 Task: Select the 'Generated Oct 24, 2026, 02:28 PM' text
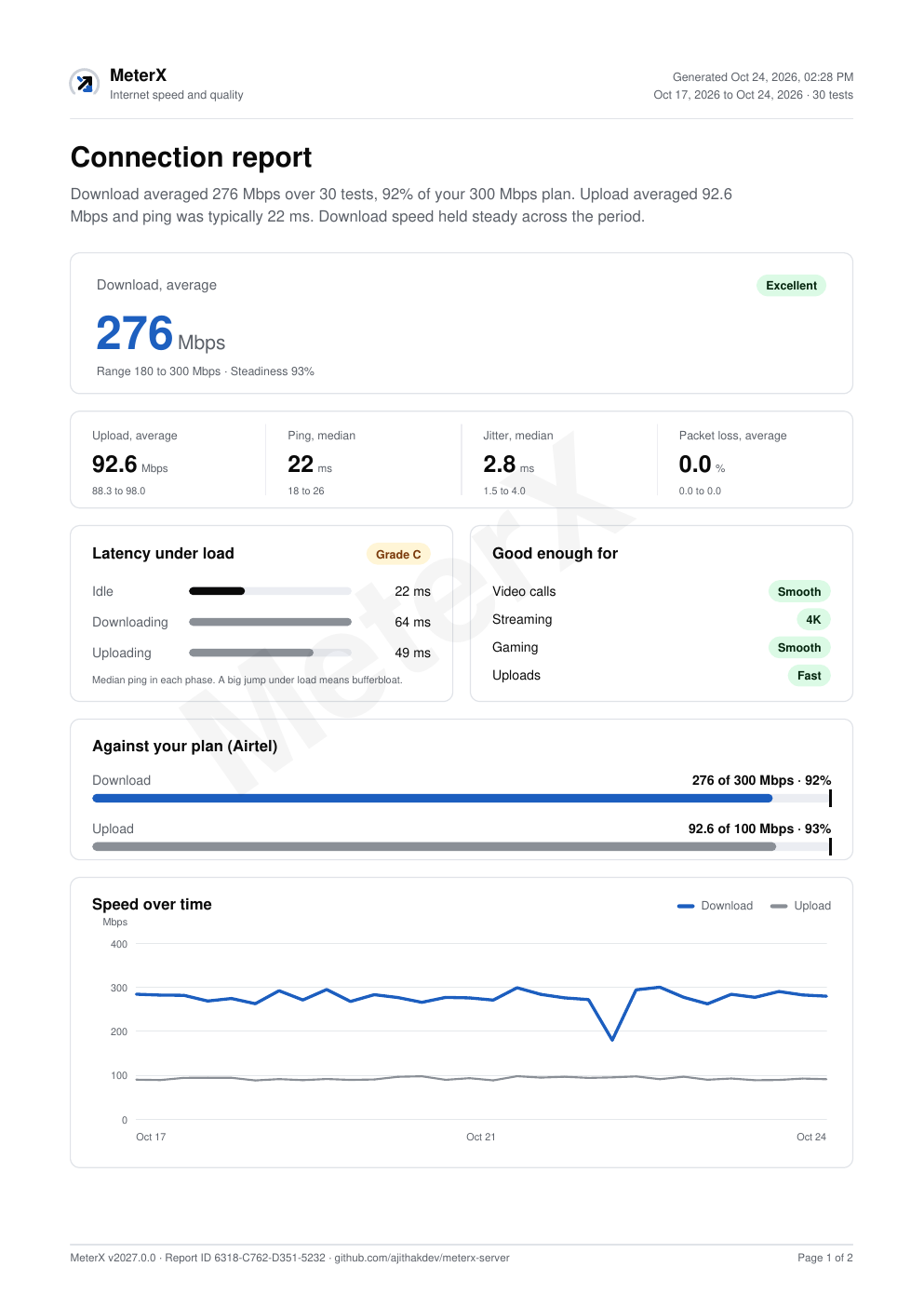(763, 77)
